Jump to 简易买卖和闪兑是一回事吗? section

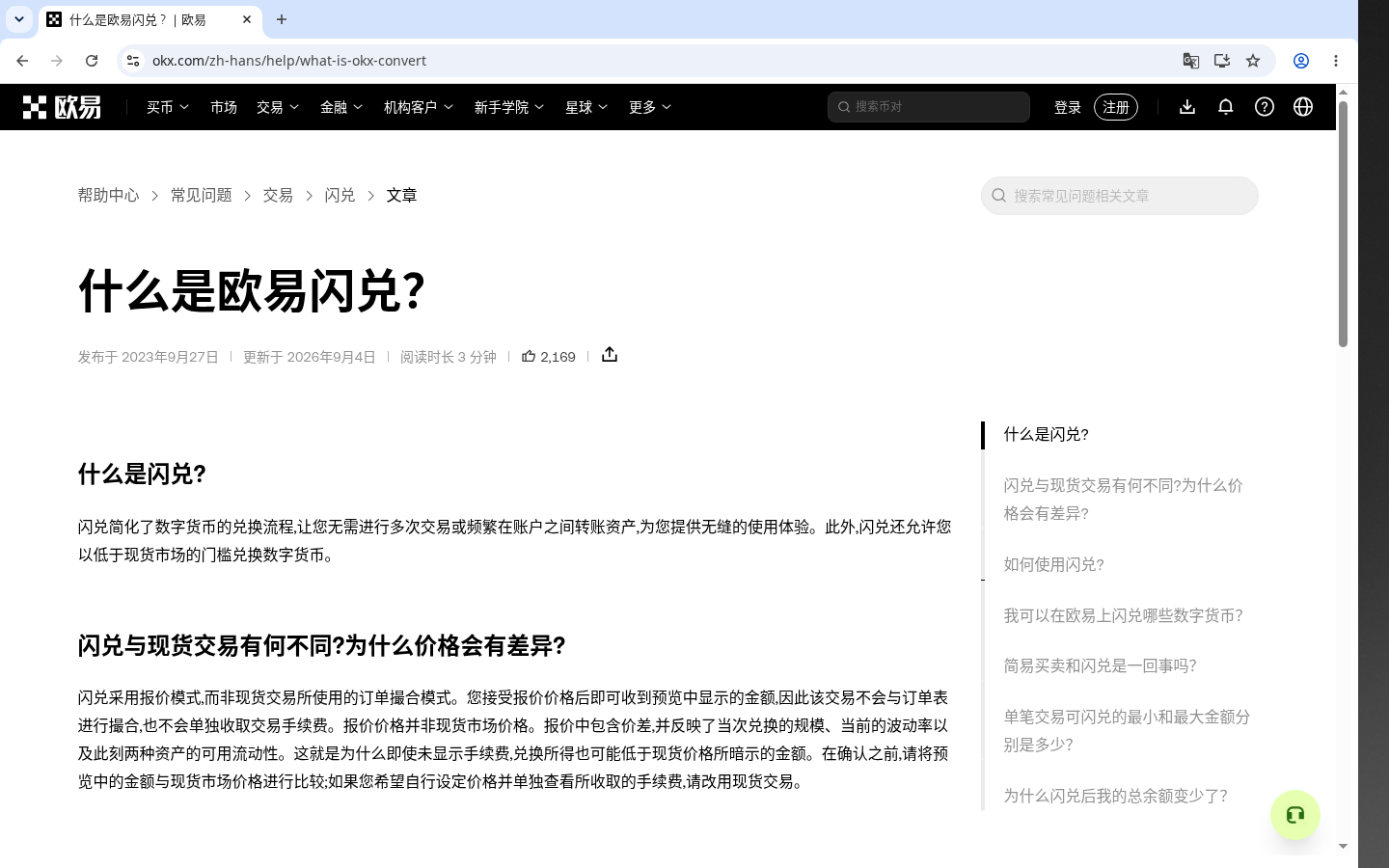pyautogui.click(x=1100, y=665)
